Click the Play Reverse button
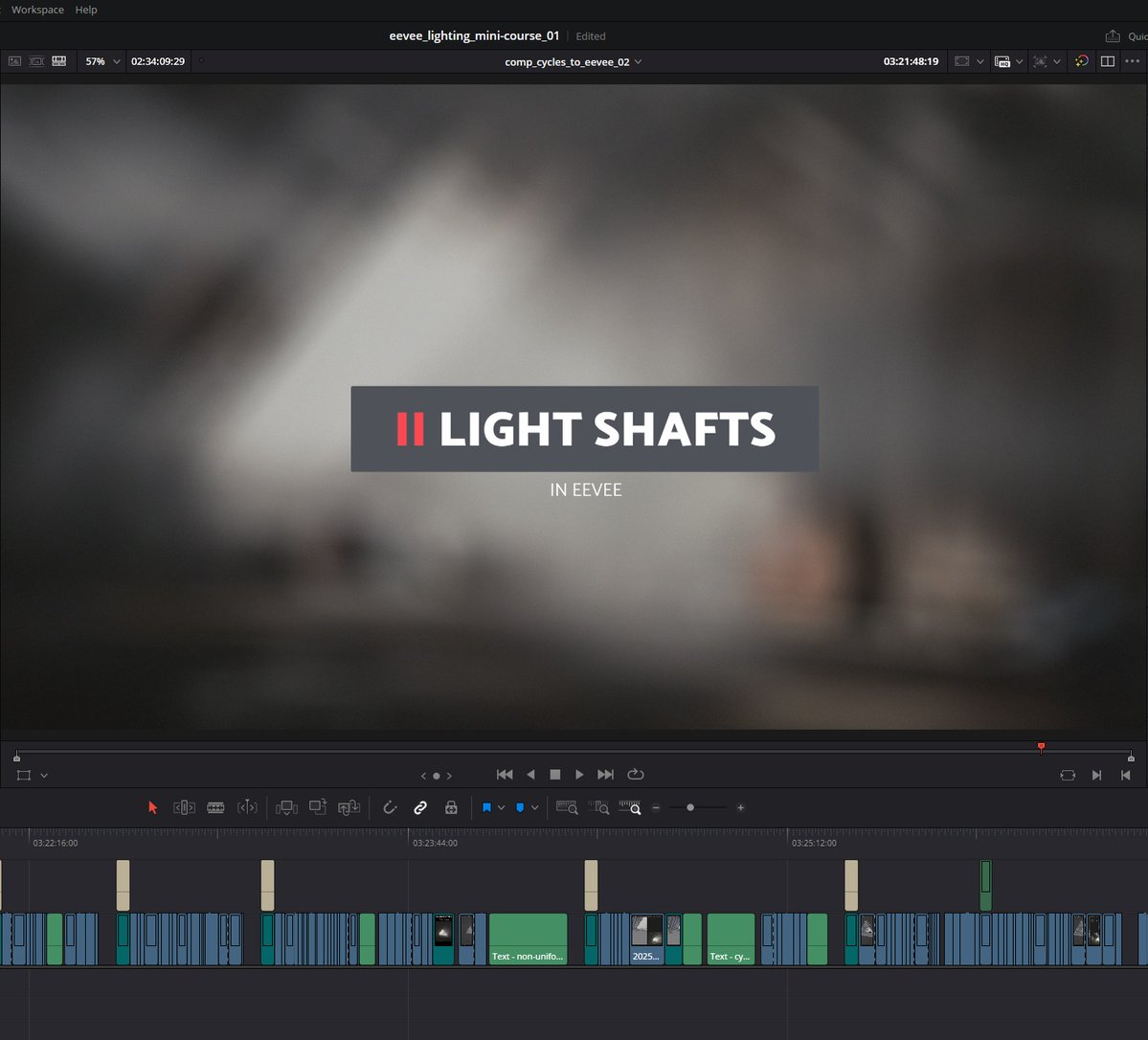Viewport: 1148px width, 1040px height. coord(530,774)
